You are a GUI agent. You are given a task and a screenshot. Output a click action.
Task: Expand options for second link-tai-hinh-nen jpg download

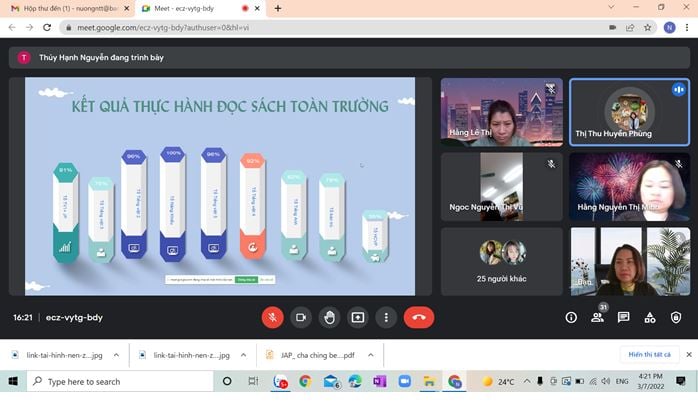(244, 354)
